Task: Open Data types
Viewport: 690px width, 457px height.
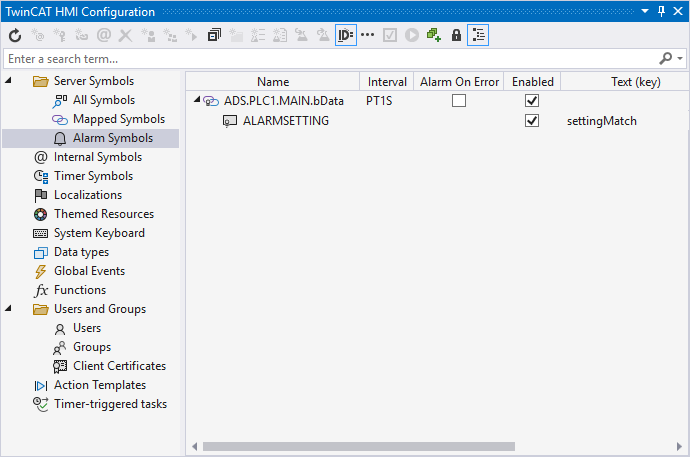Action: click(81, 252)
